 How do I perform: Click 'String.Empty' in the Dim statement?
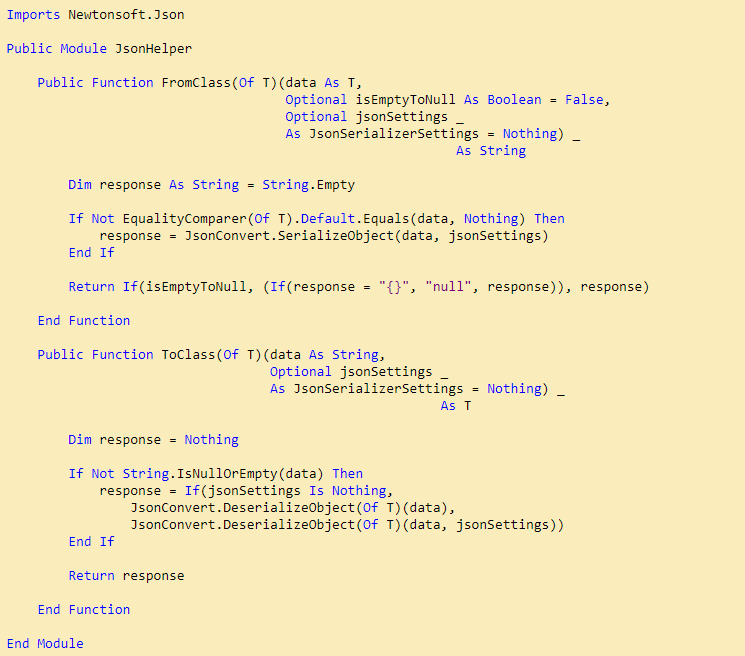coord(308,185)
